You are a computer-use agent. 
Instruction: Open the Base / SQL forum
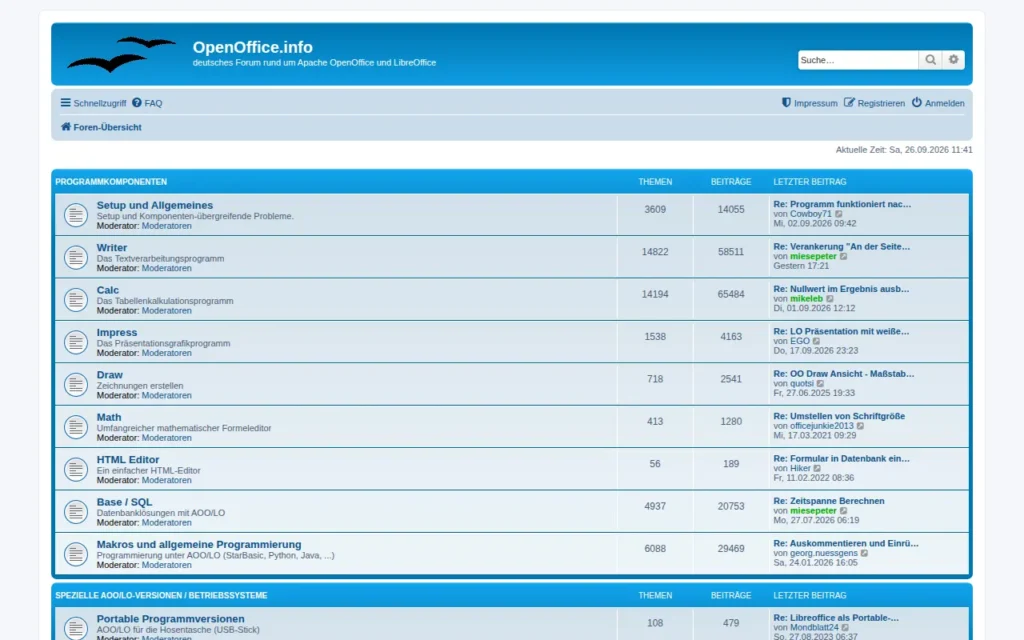pos(124,502)
